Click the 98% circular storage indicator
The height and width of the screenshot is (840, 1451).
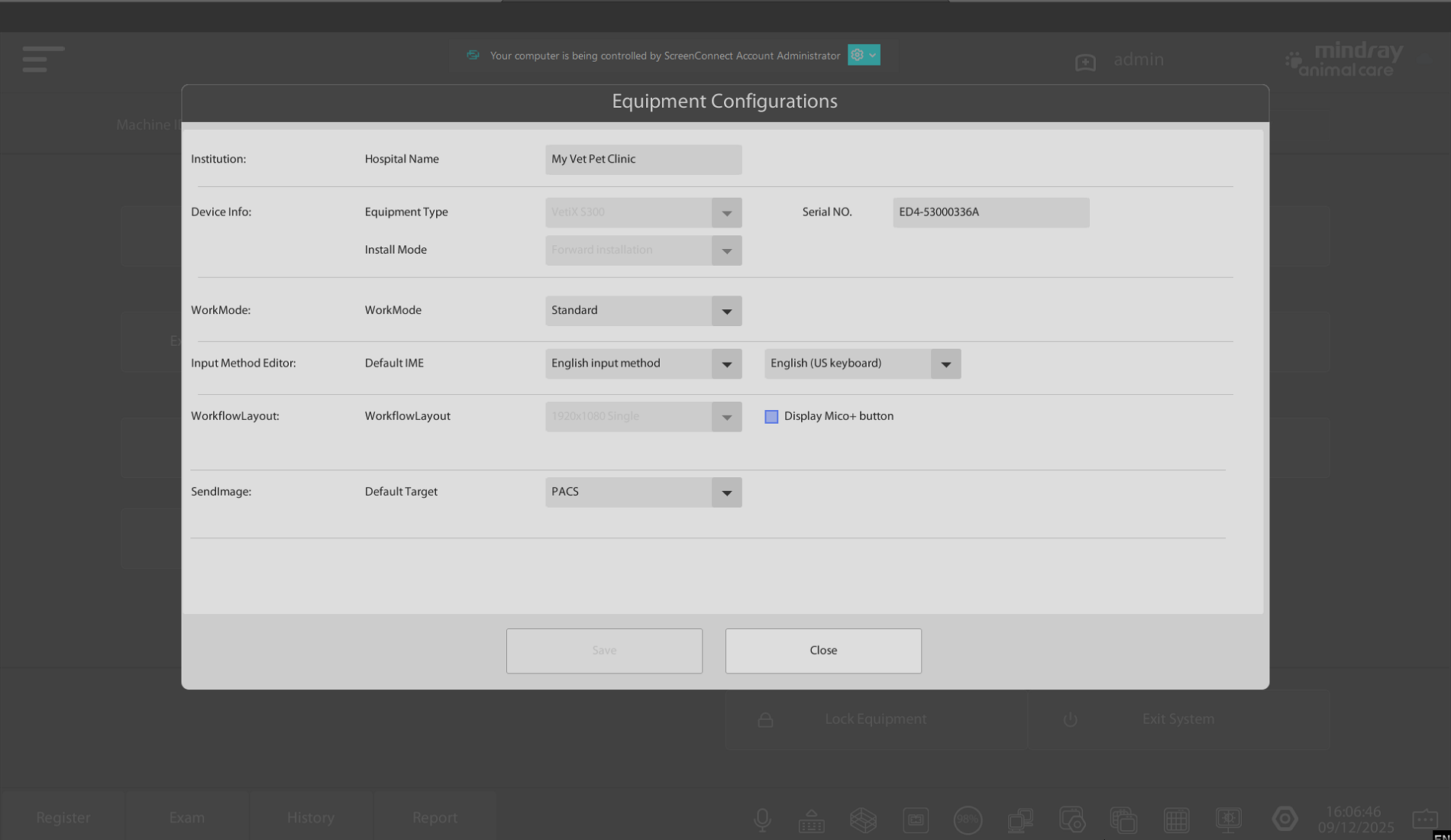(968, 820)
